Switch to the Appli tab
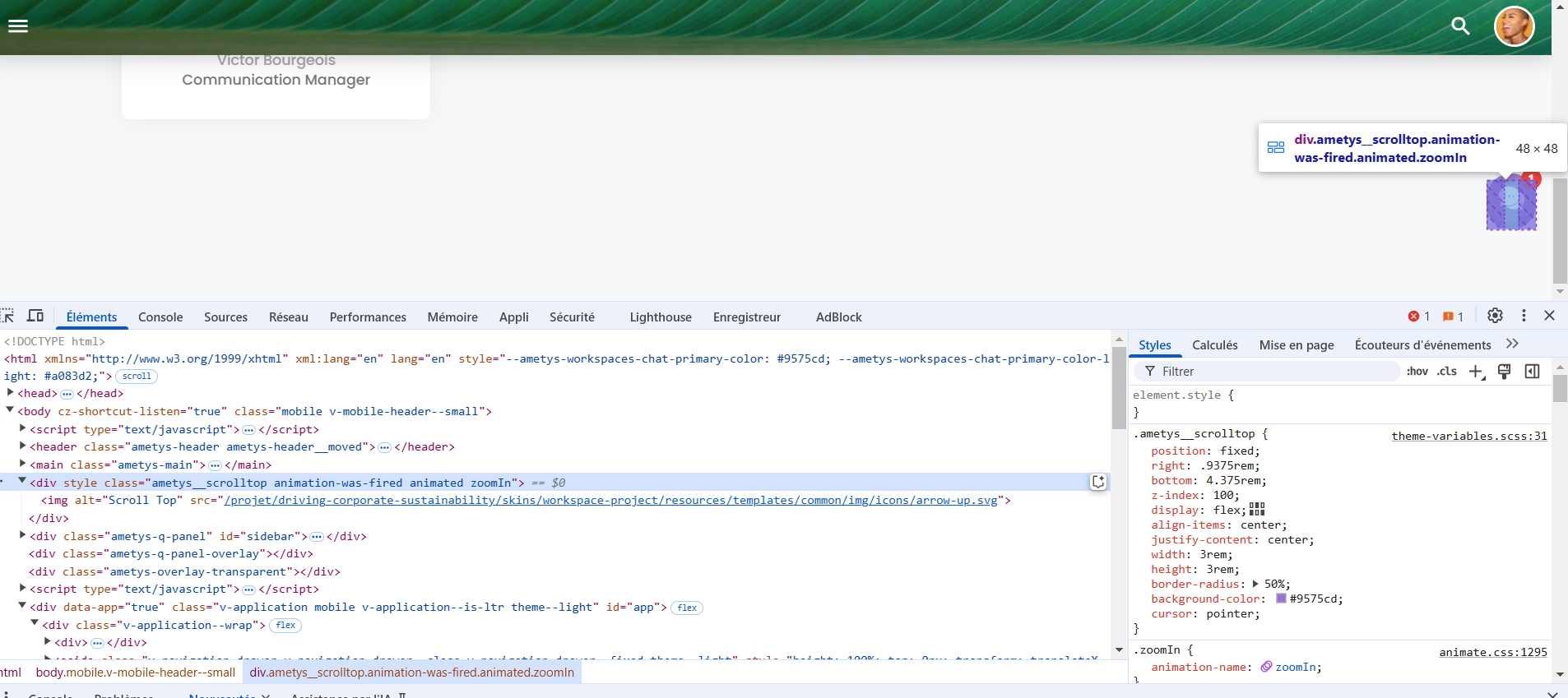The height and width of the screenshot is (698, 1568). [514, 317]
